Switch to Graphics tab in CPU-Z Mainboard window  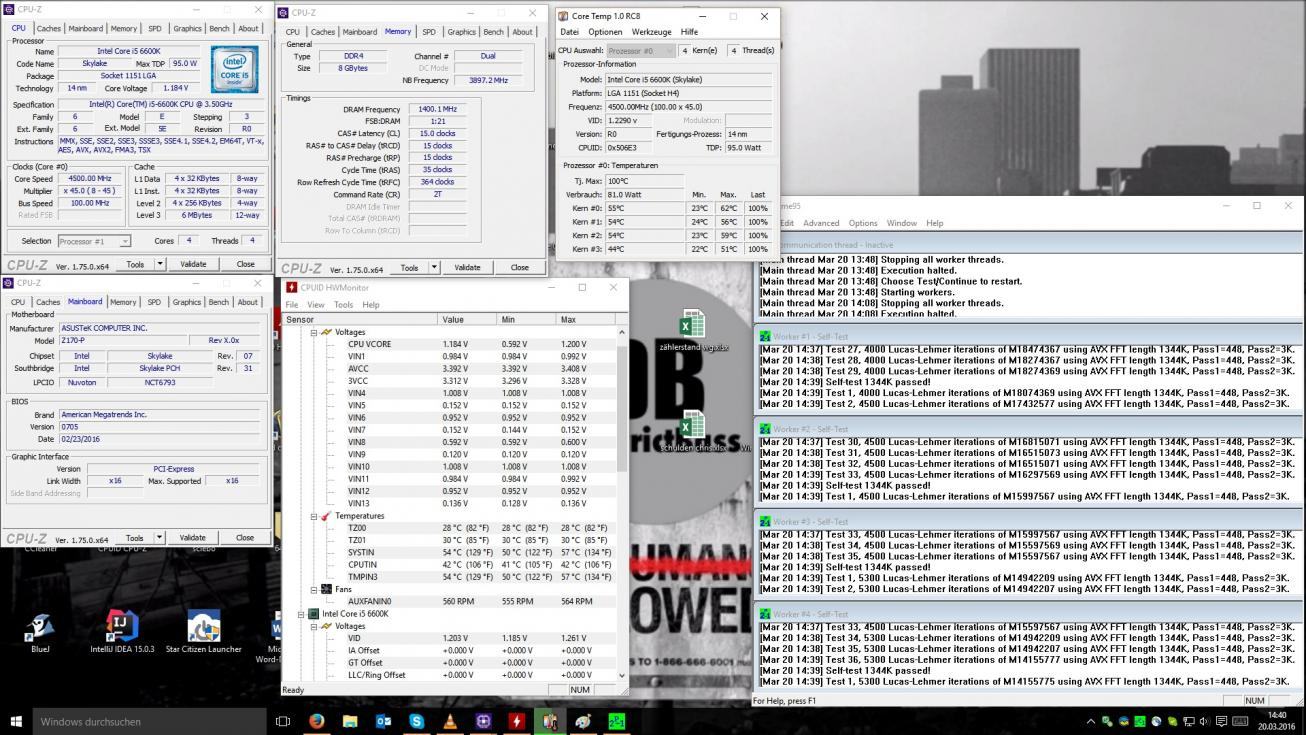point(186,302)
